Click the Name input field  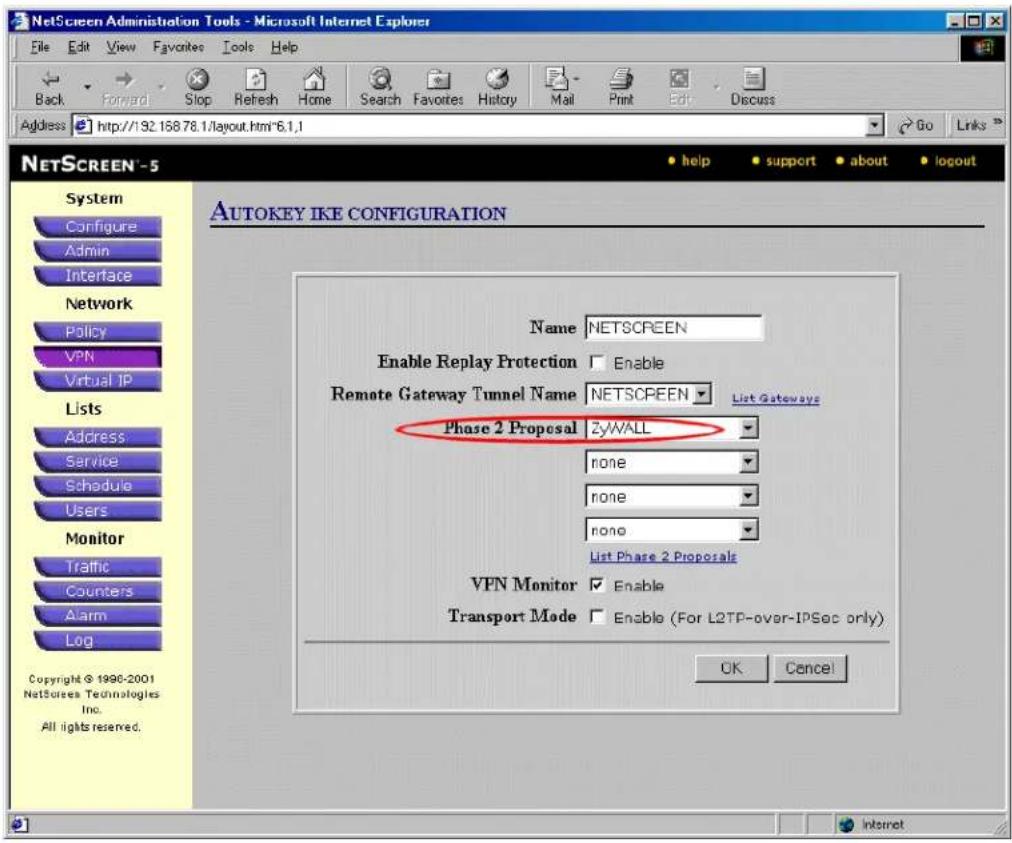point(673,327)
